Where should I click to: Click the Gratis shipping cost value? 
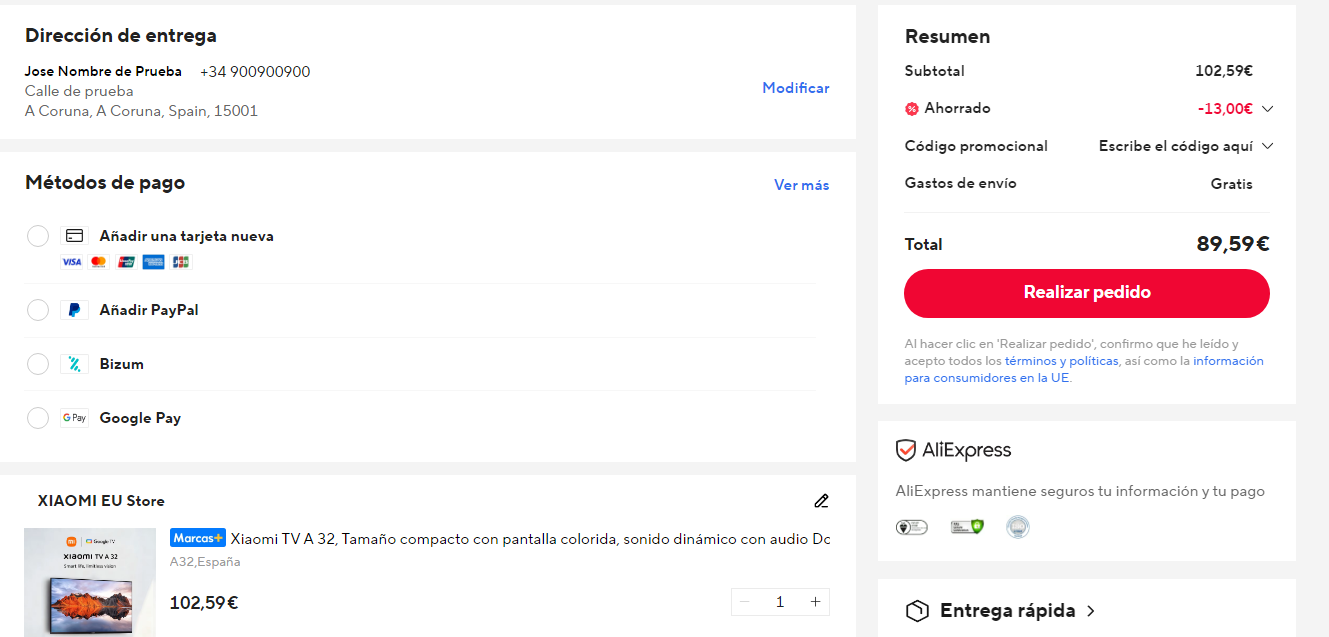coord(1231,184)
